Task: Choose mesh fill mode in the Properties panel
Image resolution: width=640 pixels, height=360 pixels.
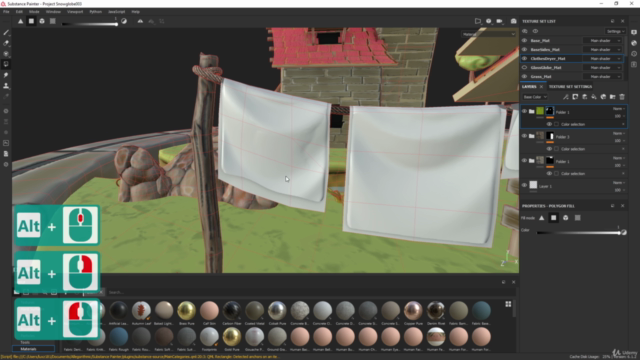Action: click(566, 218)
